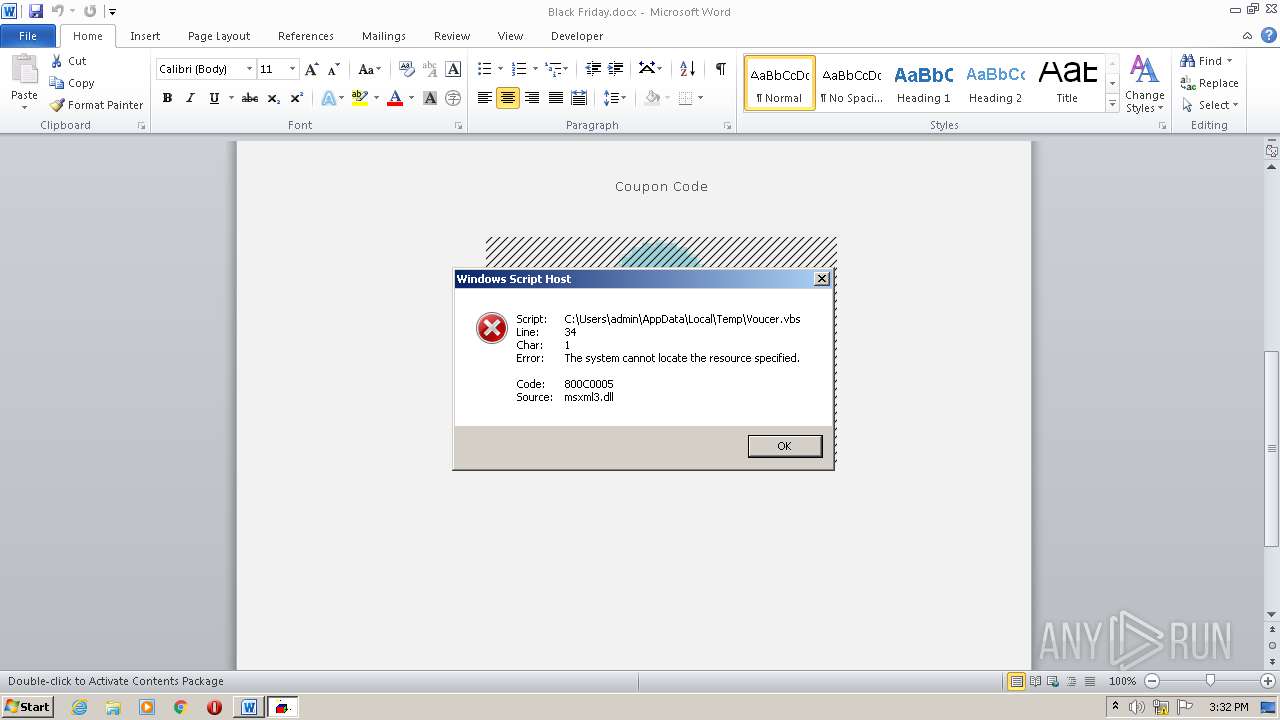
Task: Click the Cut command
Action: coord(68,61)
